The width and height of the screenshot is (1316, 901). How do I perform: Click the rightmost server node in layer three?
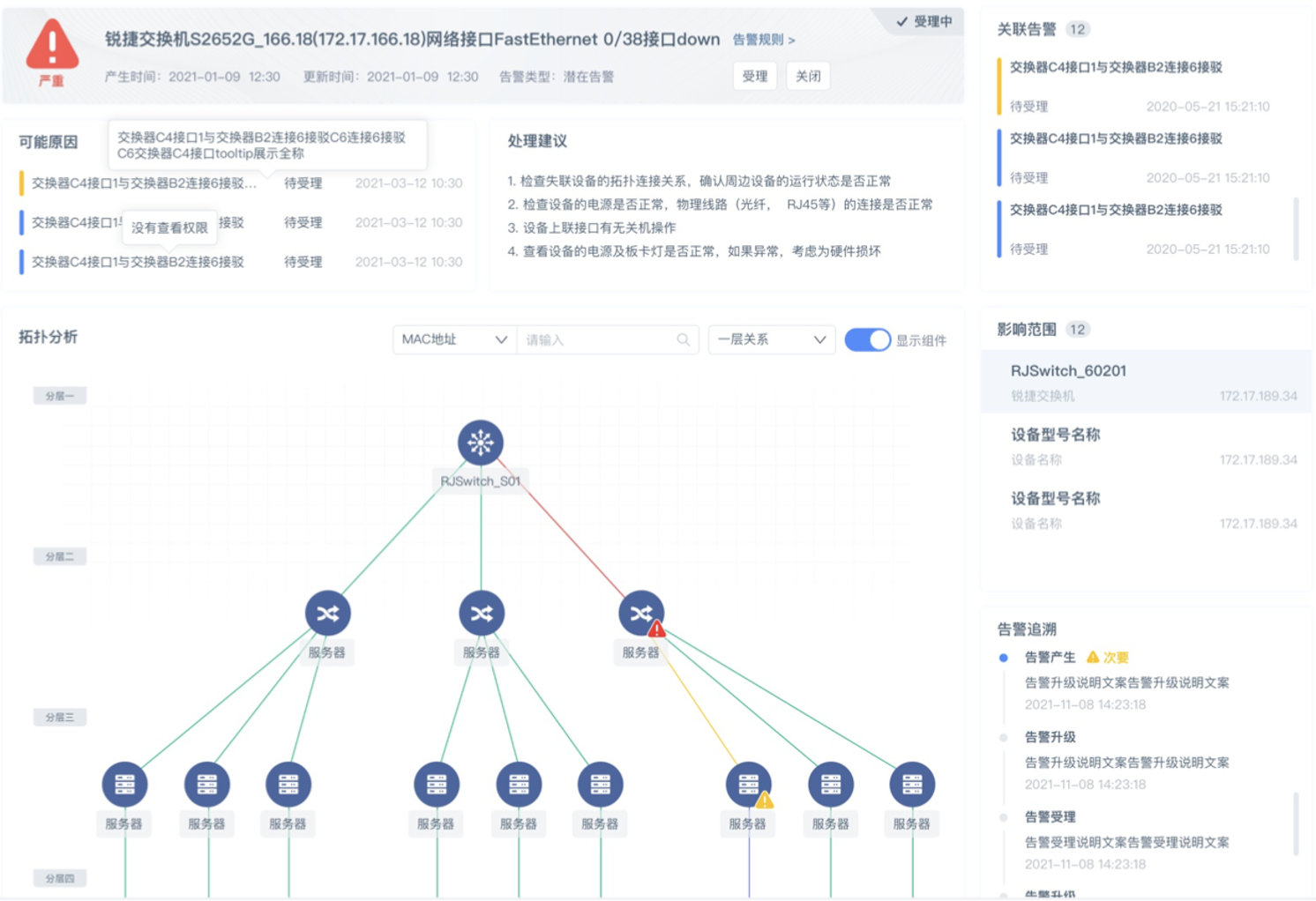[x=911, y=784]
